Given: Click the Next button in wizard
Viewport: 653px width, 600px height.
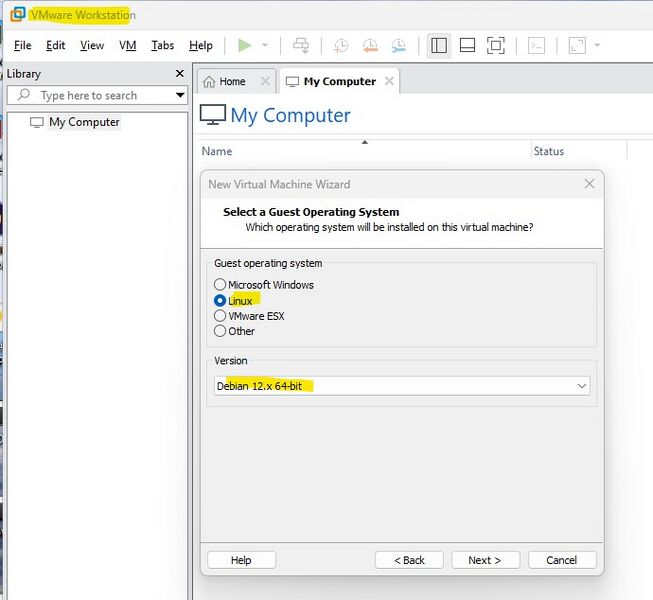Looking at the screenshot, I should [x=485, y=560].
